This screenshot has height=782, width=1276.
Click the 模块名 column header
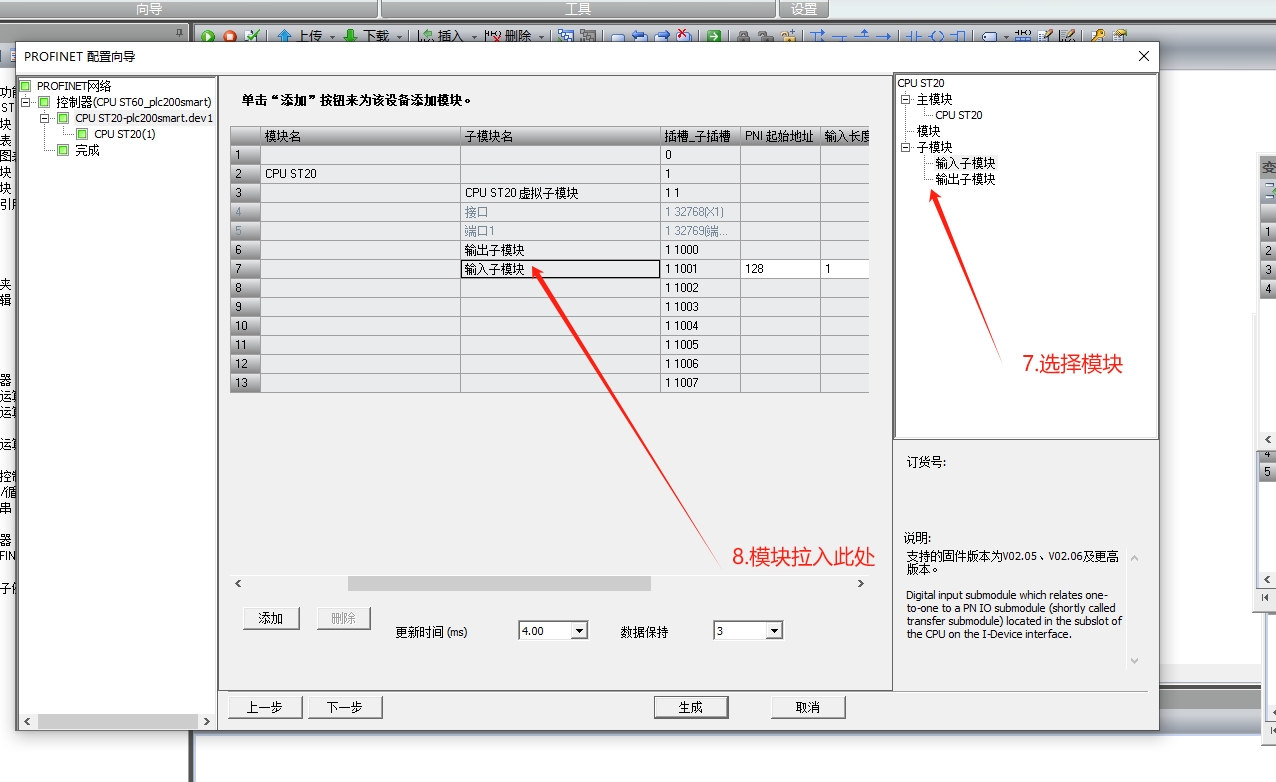tap(360, 136)
